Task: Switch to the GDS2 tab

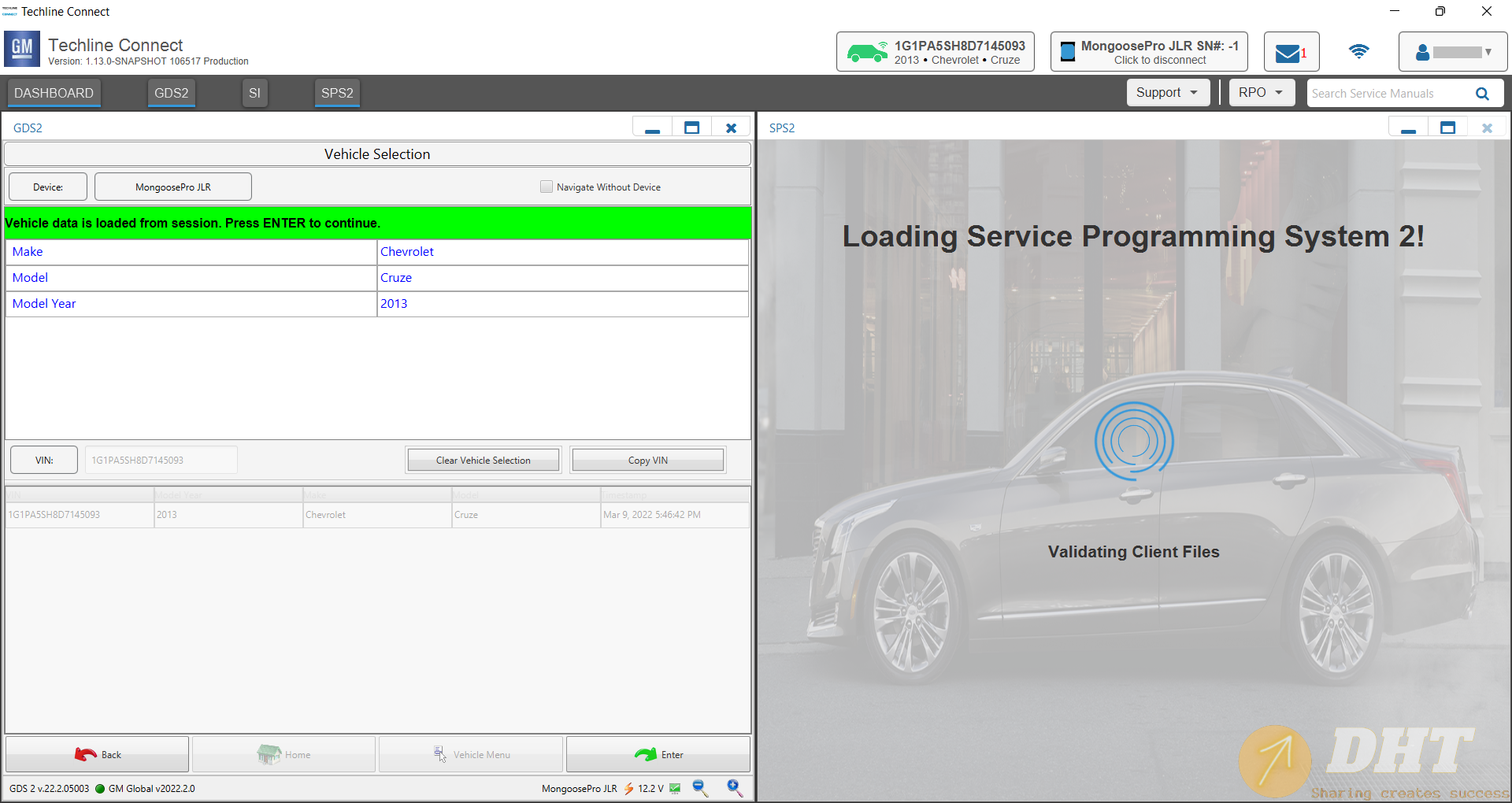Action: 172,93
